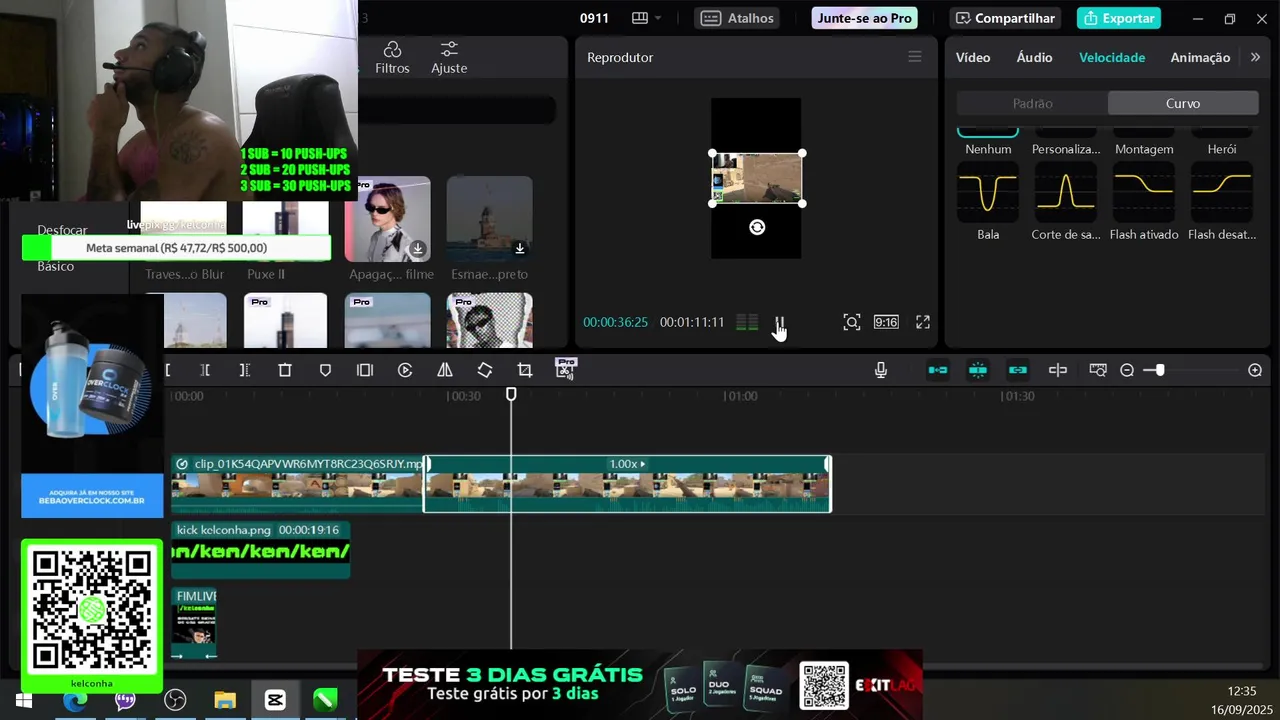The width and height of the screenshot is (1280, 720).
Task: Choose the Flash ativado curve preset
Action: click(1144, 192)
